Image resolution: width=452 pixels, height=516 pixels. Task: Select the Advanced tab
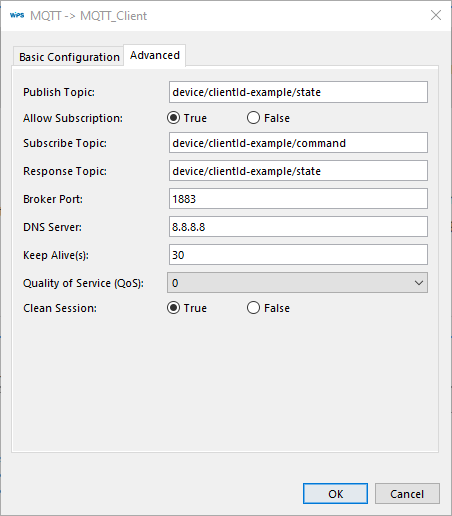point(155,55)
